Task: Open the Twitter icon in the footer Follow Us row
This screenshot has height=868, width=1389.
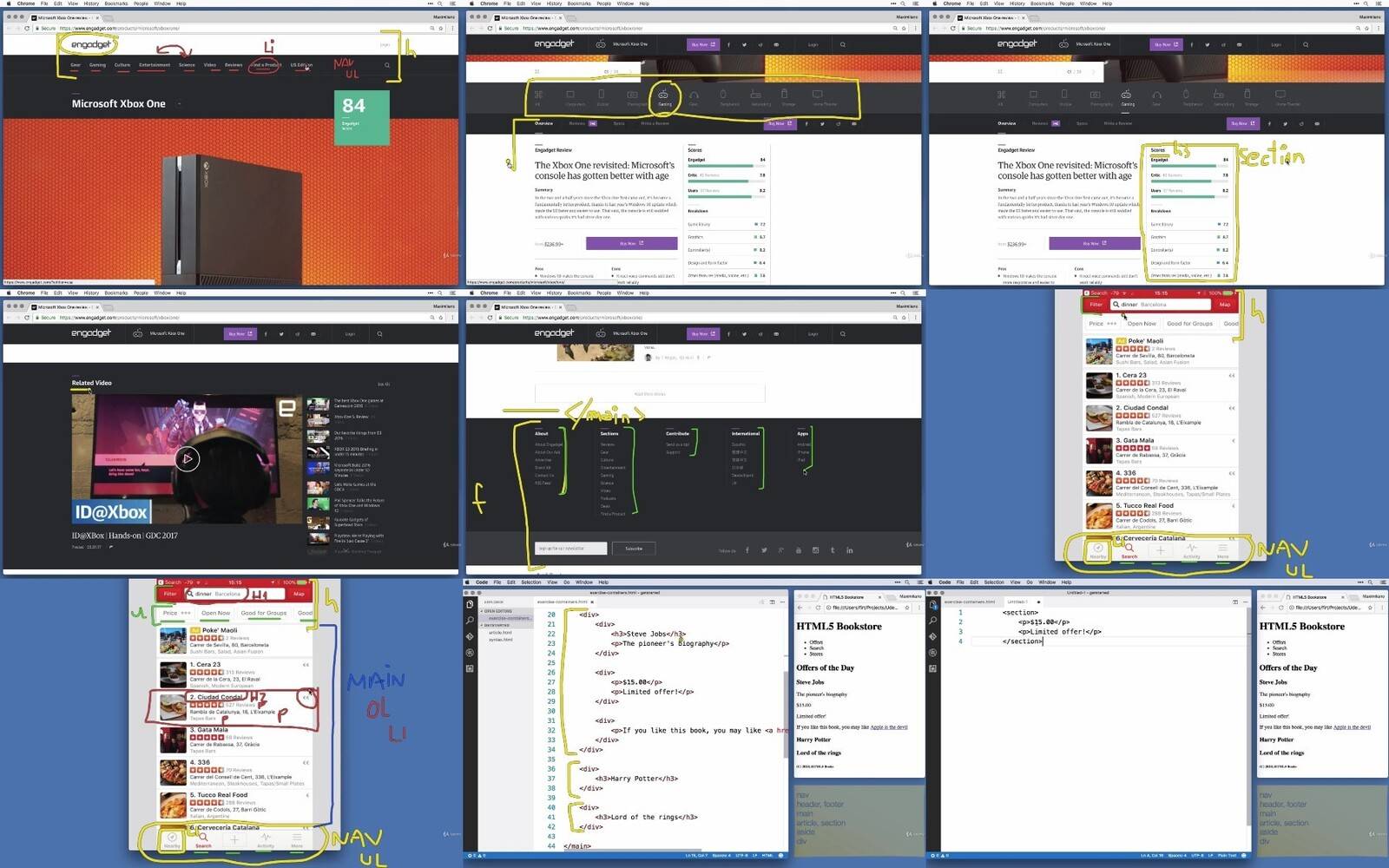Action: click(x=764, y=550)
